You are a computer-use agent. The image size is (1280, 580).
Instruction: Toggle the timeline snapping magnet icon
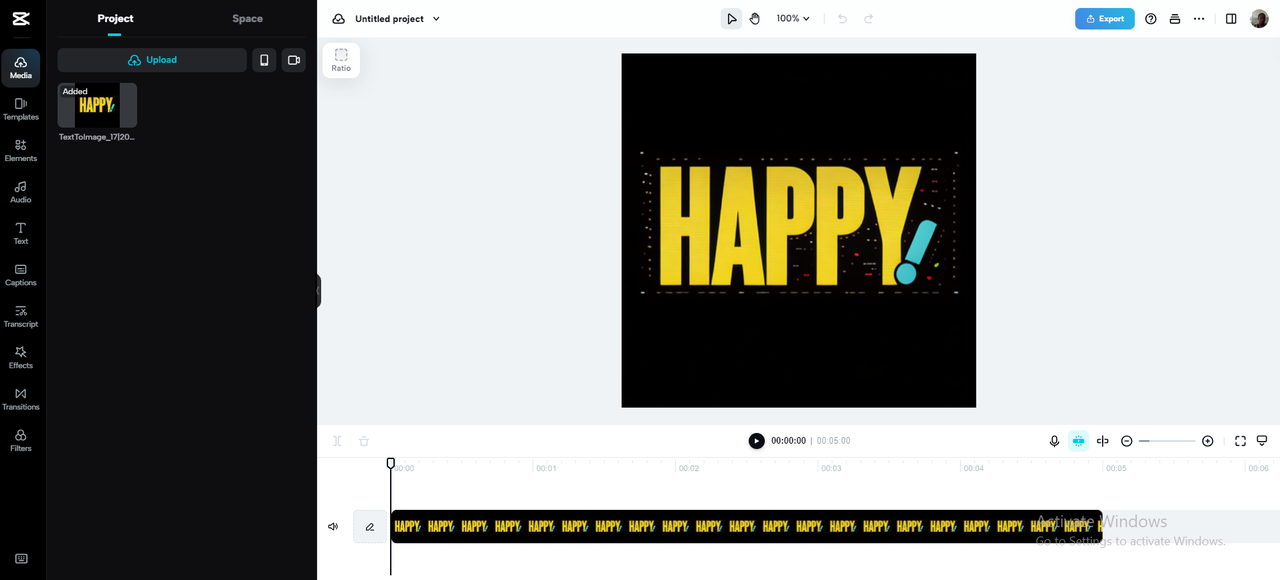(1079, 441)
